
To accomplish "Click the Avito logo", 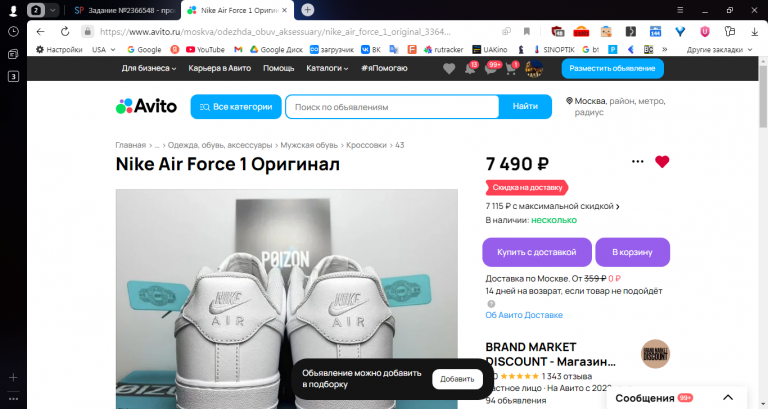I will coord(146,106).
